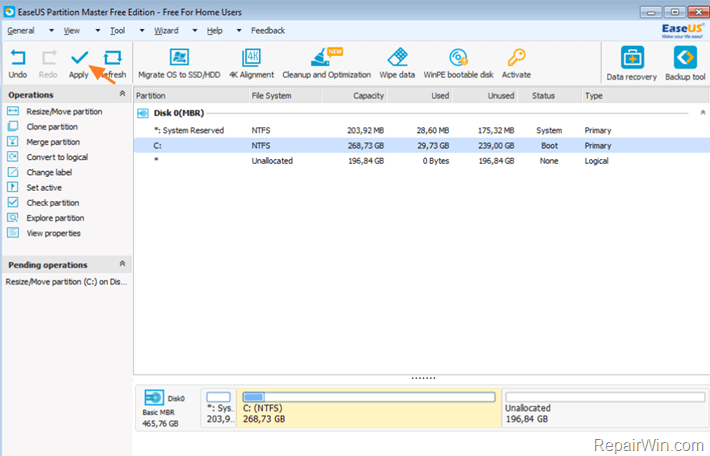Choose Convert to logical operation
The height and width of the screenshot is (456, 710).
(x=57, y=157)
